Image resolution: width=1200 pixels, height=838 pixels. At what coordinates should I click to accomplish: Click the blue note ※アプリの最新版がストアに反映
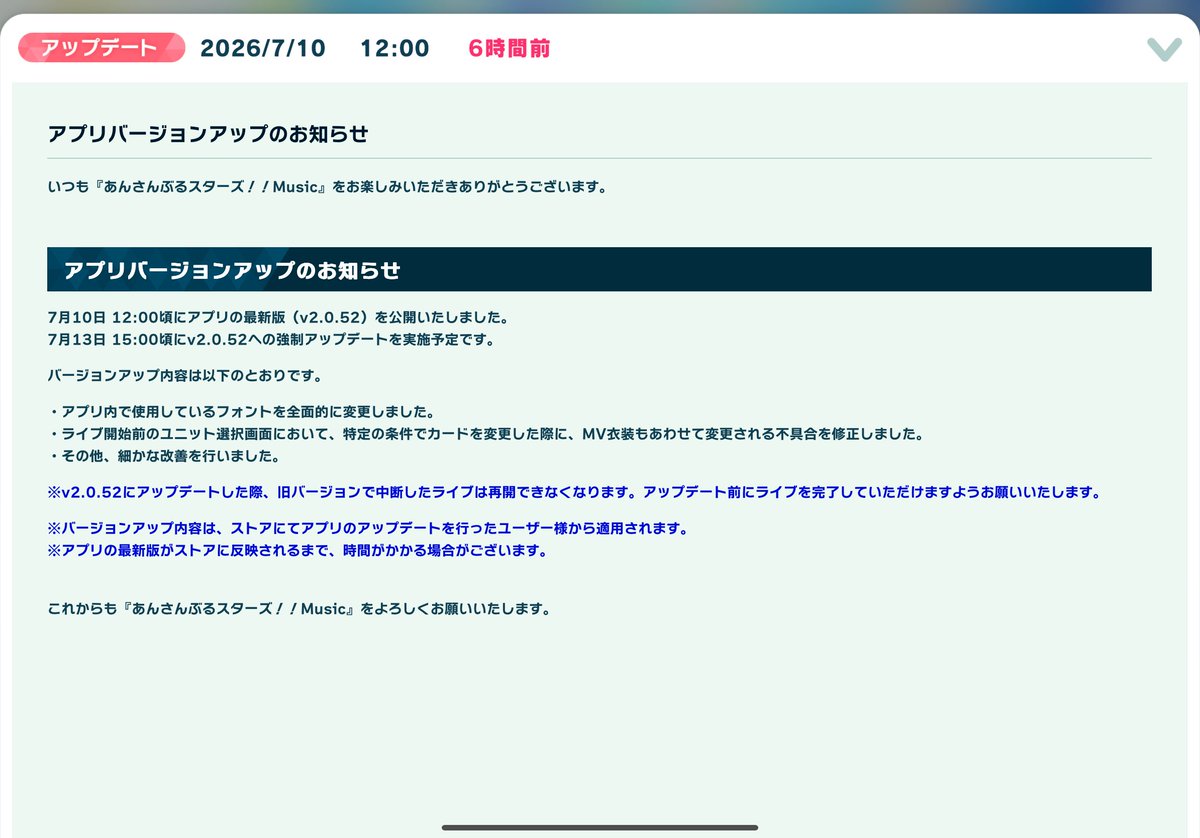click(297, 550)
